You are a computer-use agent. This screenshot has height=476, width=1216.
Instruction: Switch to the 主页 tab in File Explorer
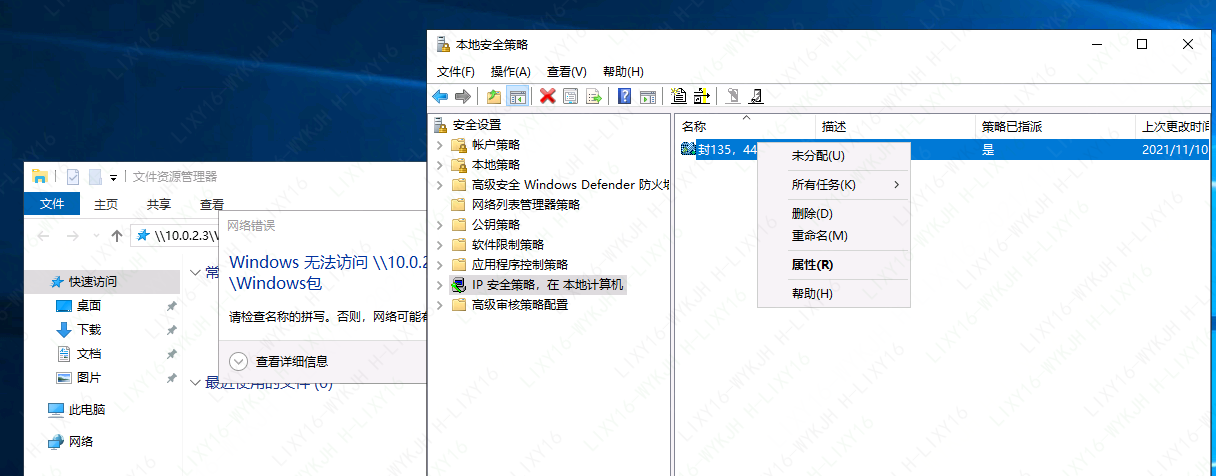click(x=106, y=204)
